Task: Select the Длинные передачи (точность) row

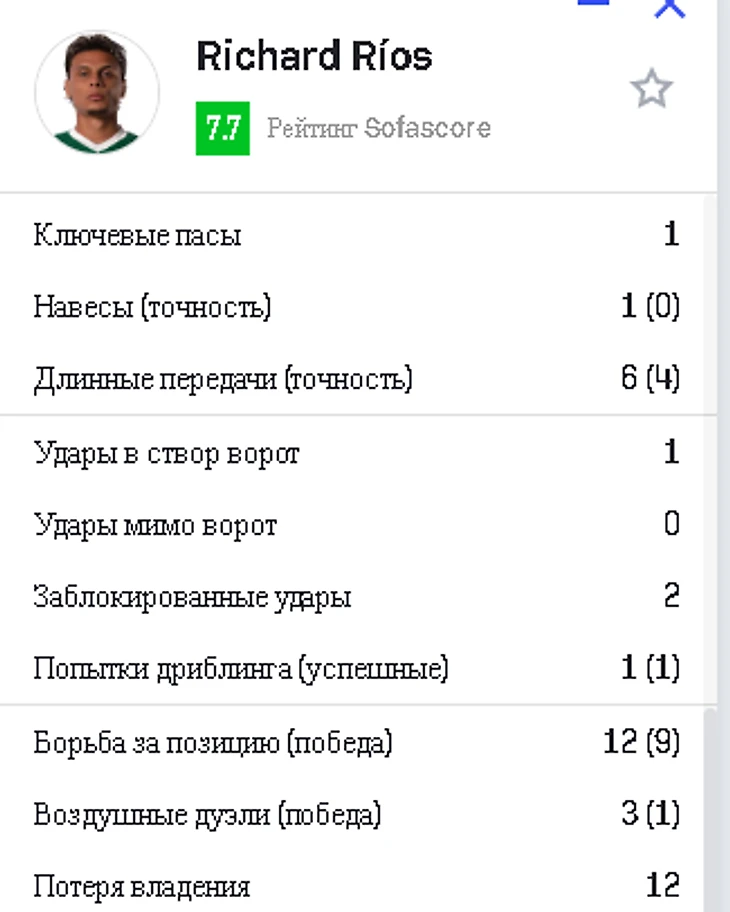Action: (x=357, y=378)
